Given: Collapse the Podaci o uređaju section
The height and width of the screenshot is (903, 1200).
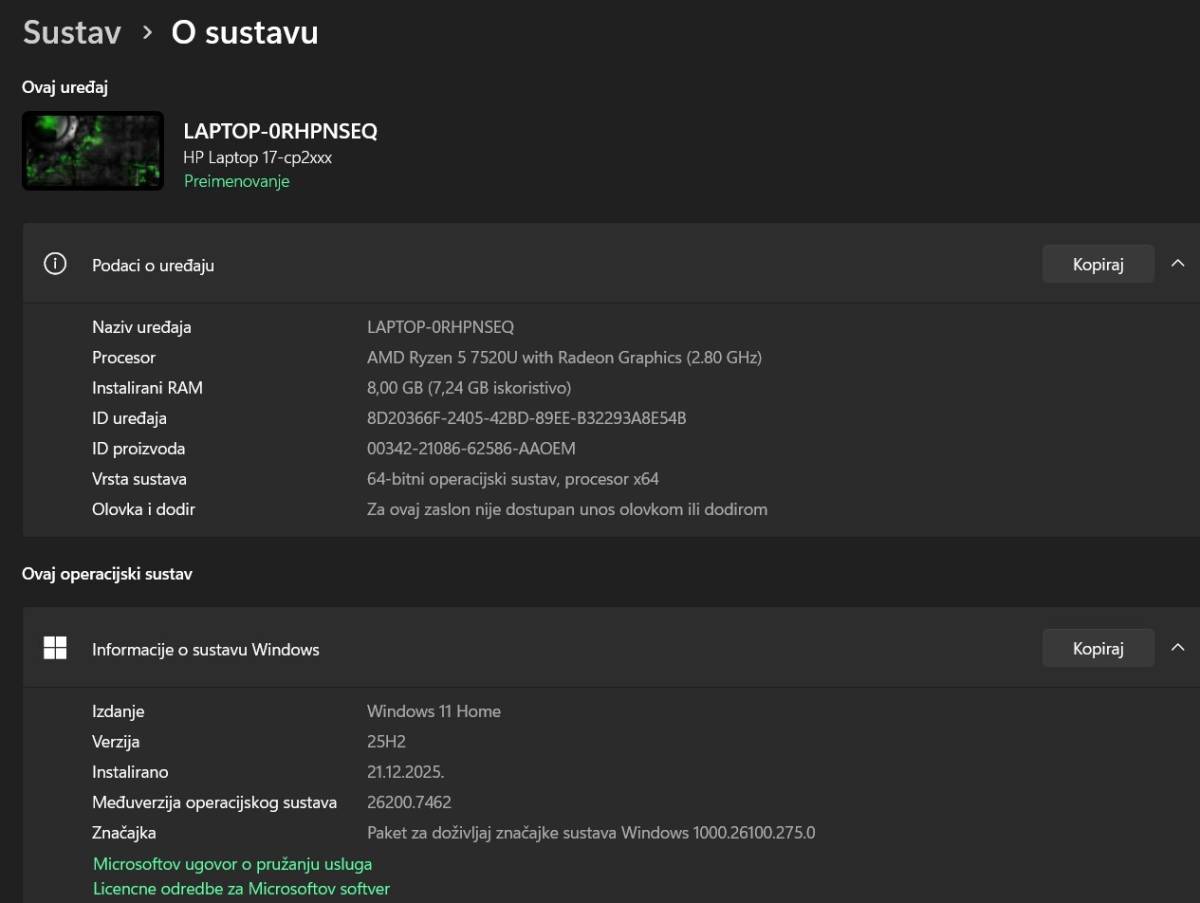Looking at the screenshot, I should pyautogui.click(x=1176, y=264).
